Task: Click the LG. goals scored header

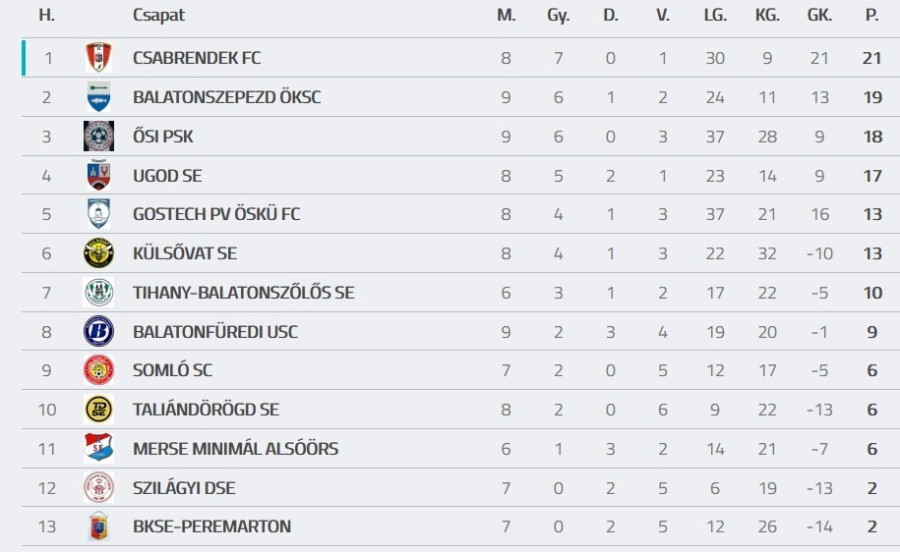Action: pyautogui.click(x=714, y=15)
